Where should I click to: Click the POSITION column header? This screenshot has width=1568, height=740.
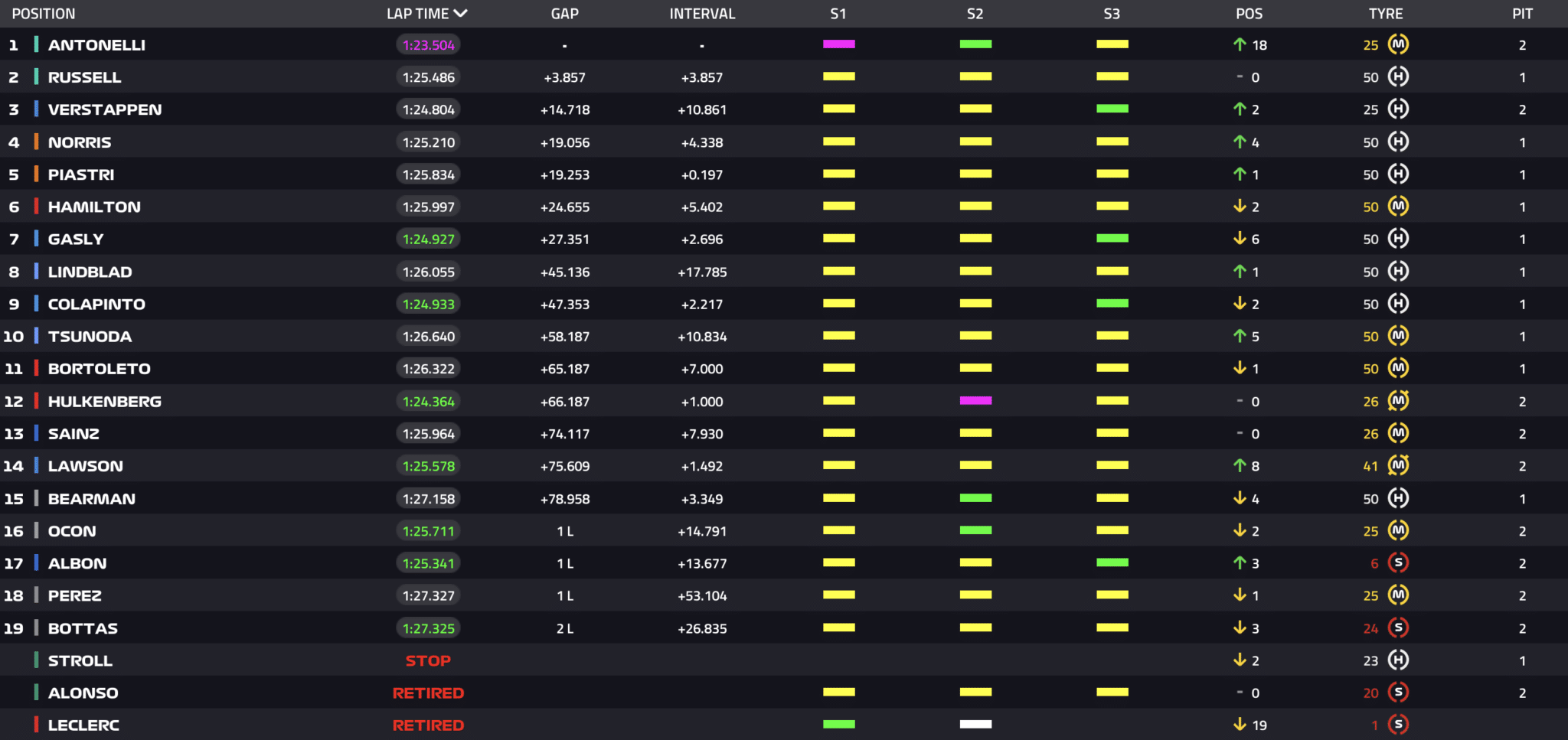tap(44, 14)
